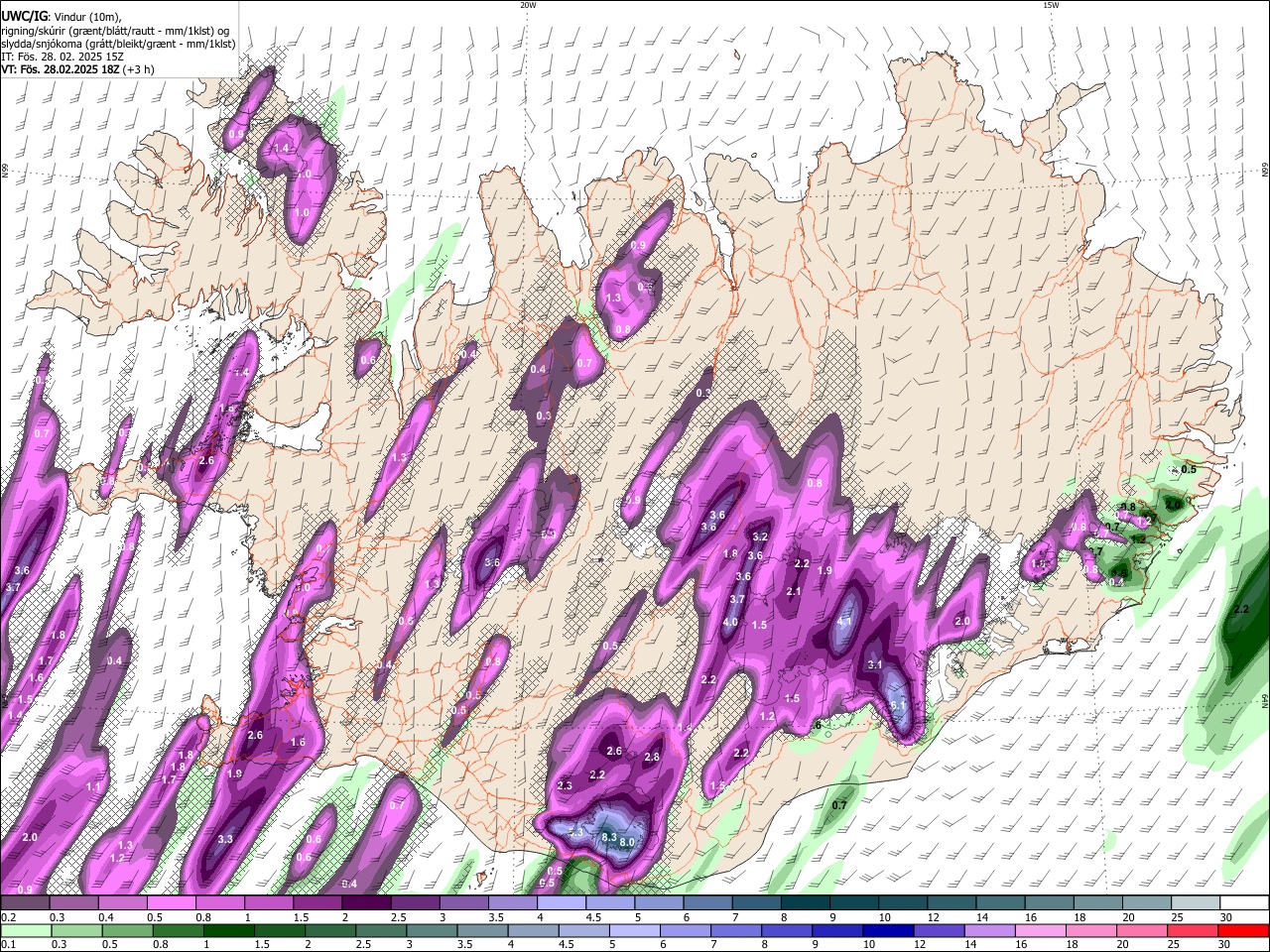Click the 0.2 label in upper legend

click(9, 917)
